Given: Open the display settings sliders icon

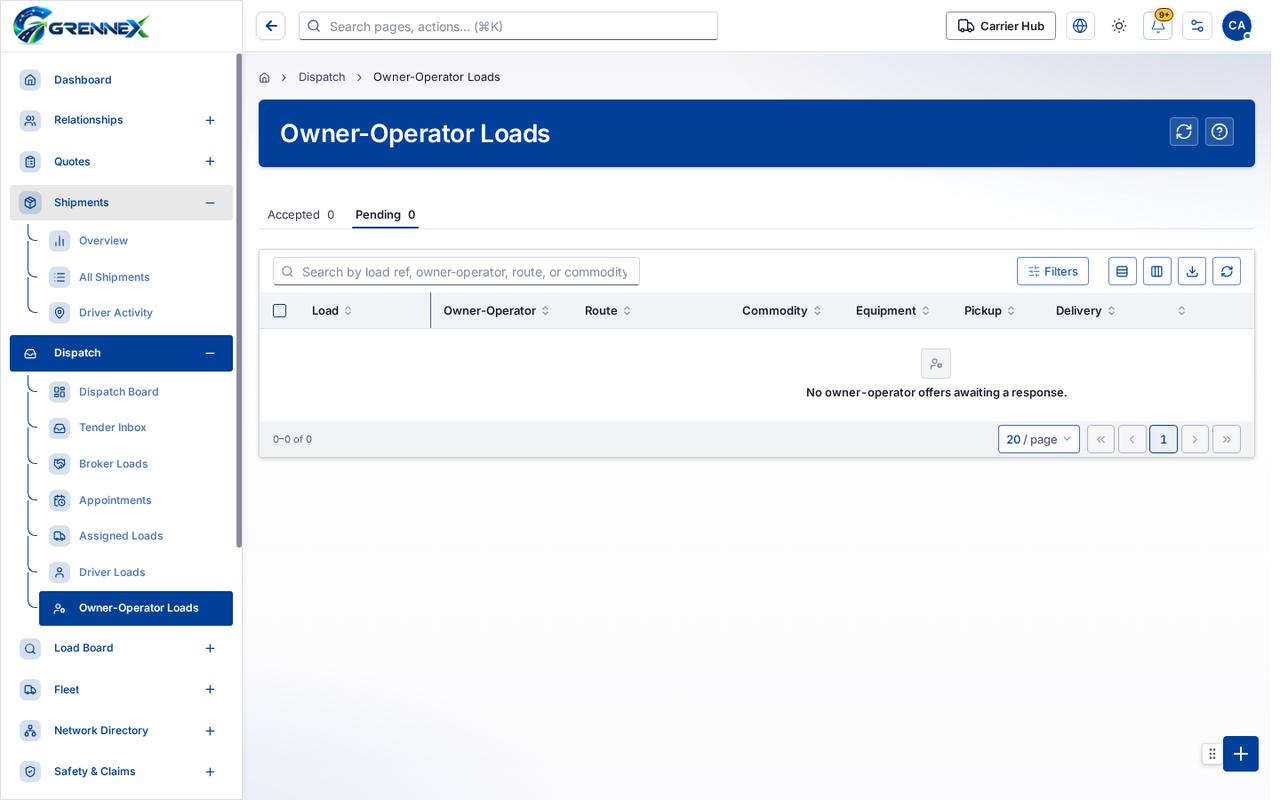Looking at the screenshot, I should (1197, 26).
